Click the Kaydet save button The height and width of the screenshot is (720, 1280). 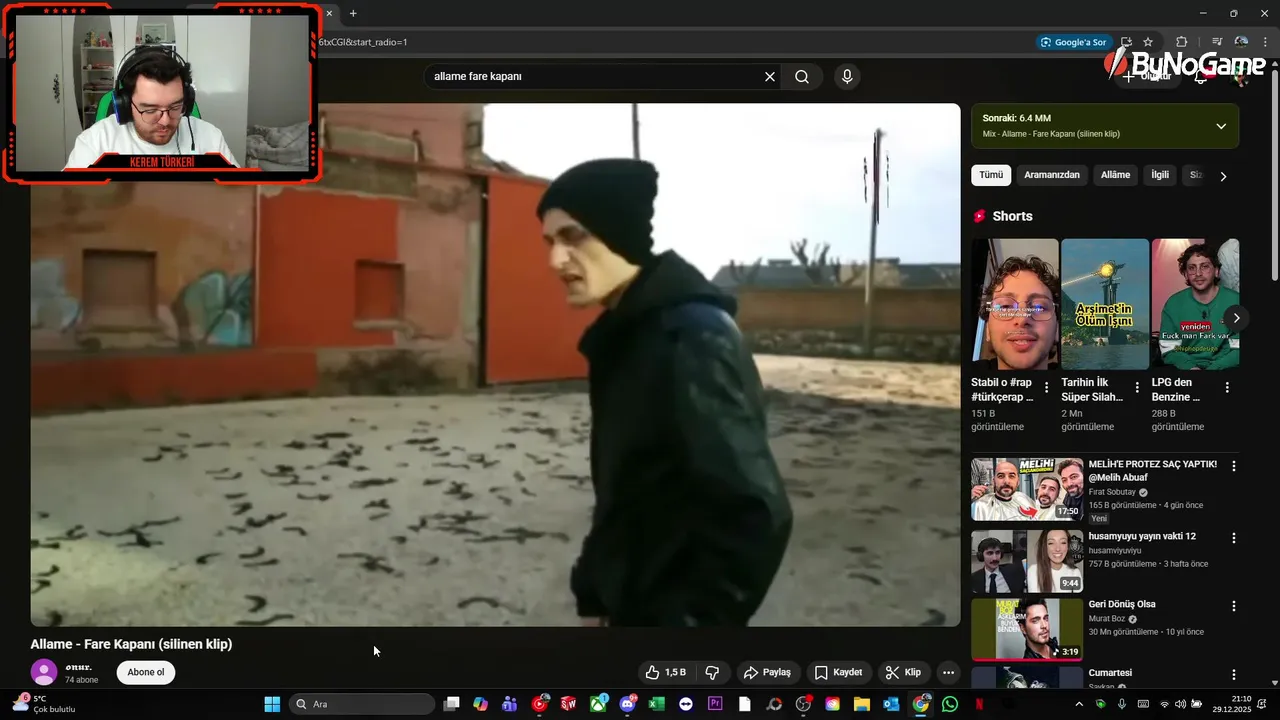coord(838,672)
